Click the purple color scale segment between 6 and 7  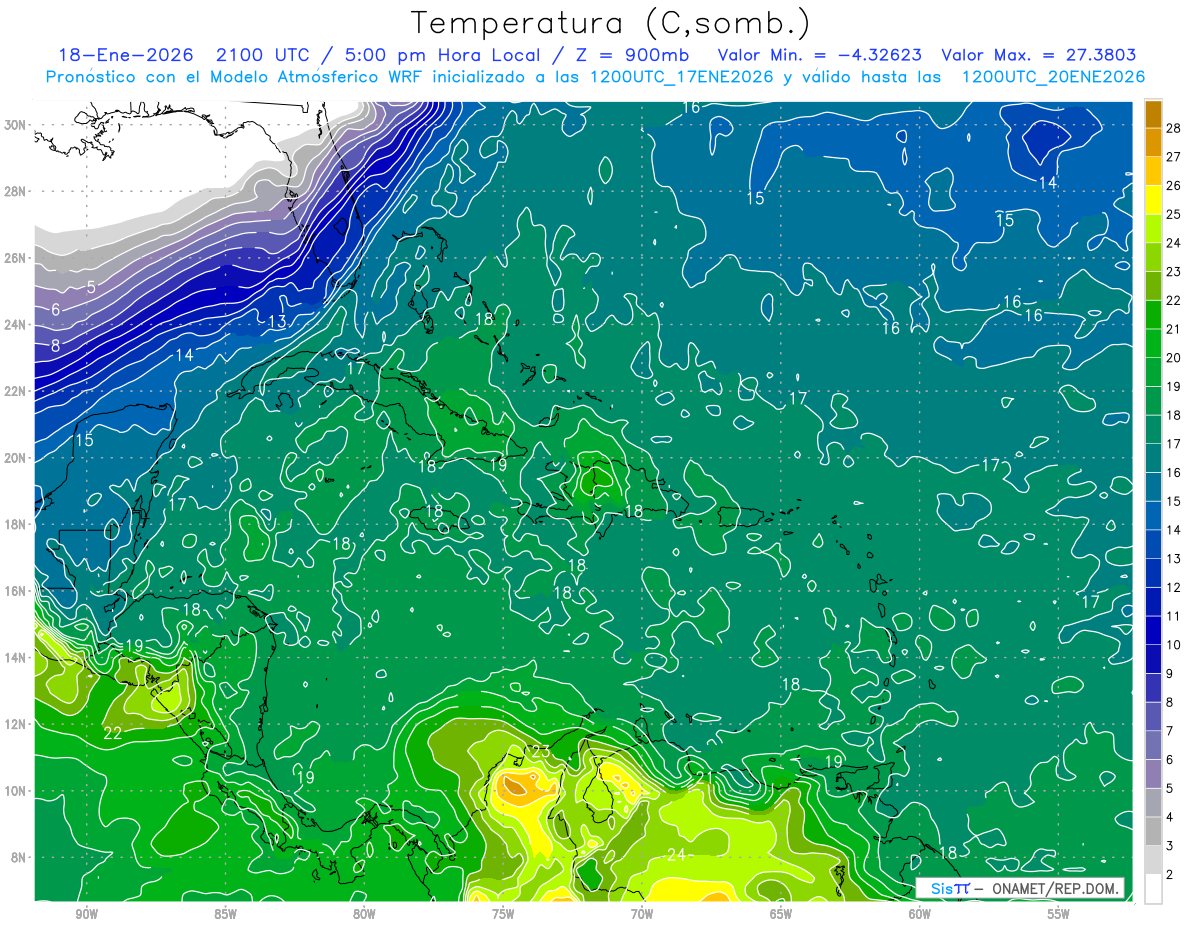(x=1153, y=745)
